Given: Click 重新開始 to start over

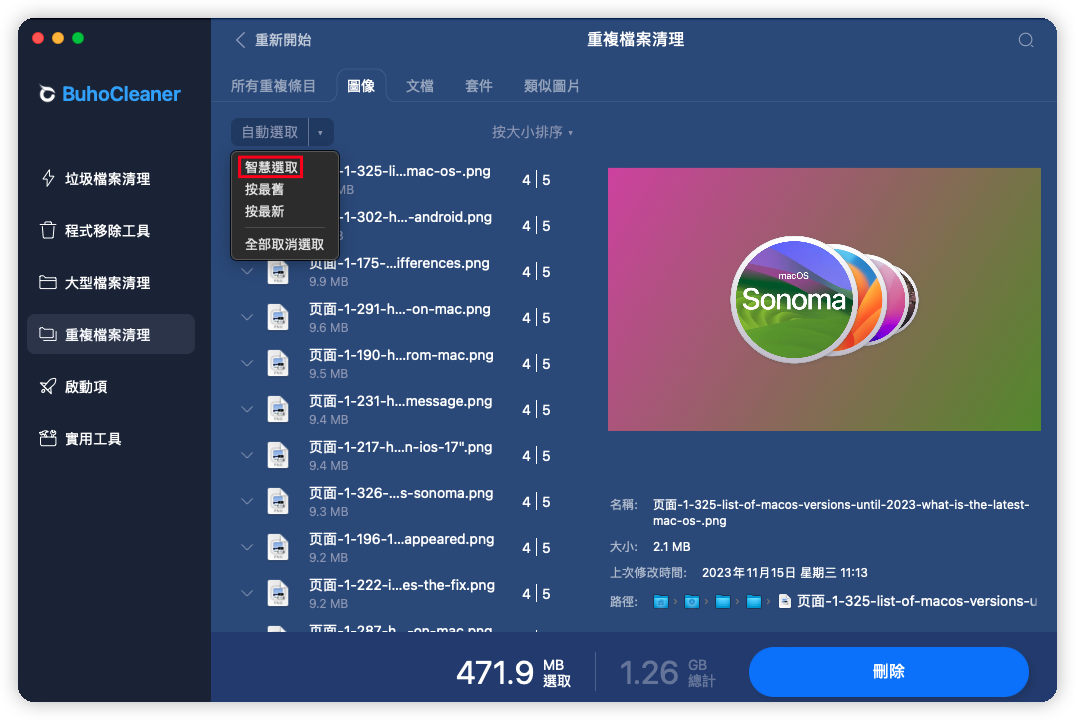Looking at the screenshot, I should point(283,40).
